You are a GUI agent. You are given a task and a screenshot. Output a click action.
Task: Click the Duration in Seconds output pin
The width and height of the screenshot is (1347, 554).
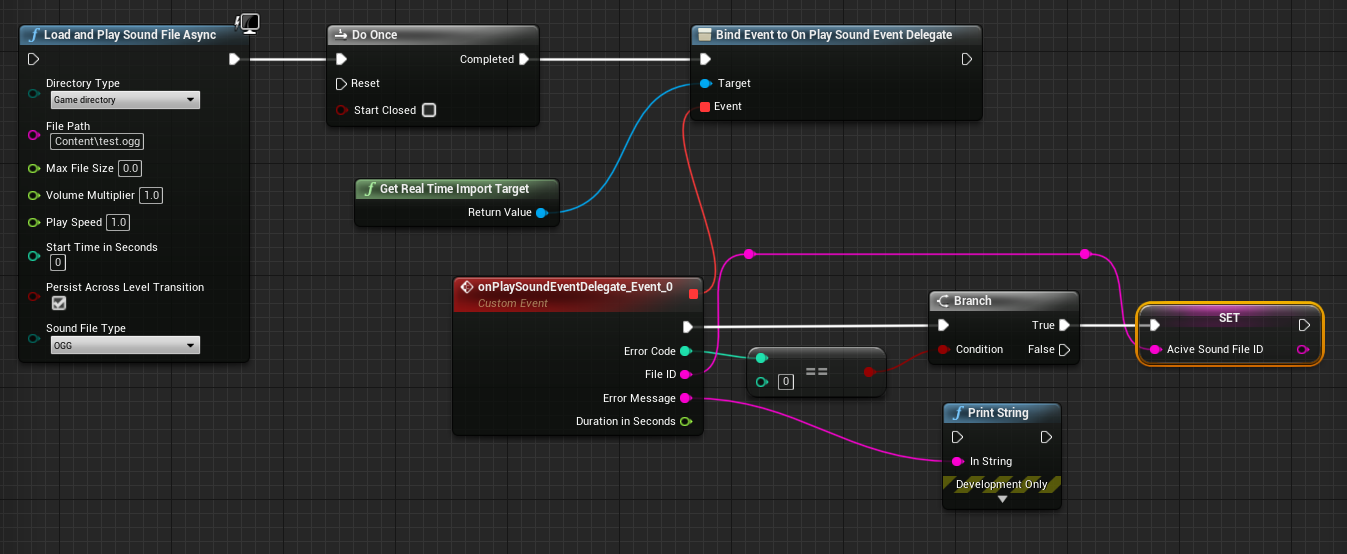(685, 422)
